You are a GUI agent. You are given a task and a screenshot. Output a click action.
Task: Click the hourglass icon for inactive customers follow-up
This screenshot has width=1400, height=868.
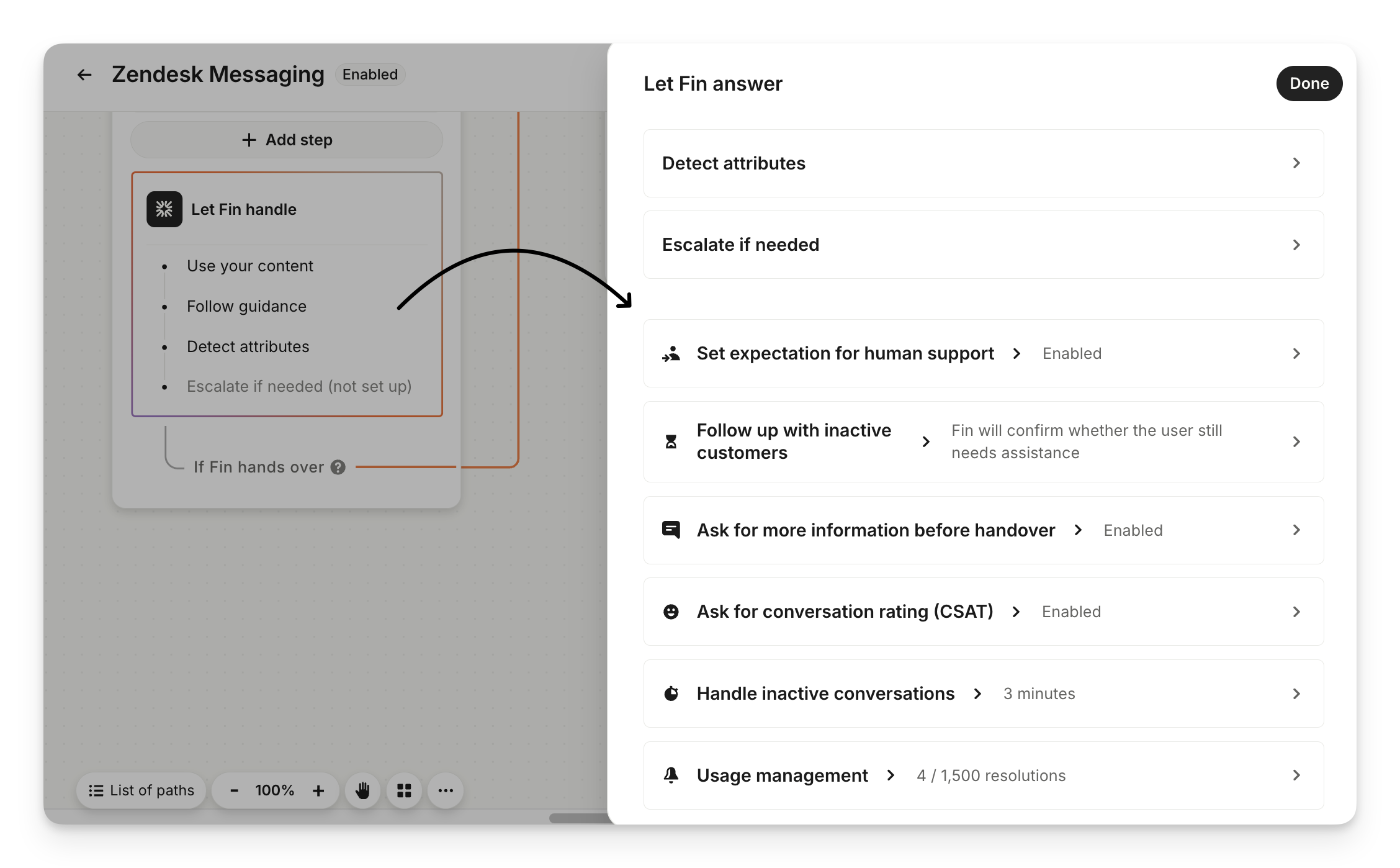671,441
